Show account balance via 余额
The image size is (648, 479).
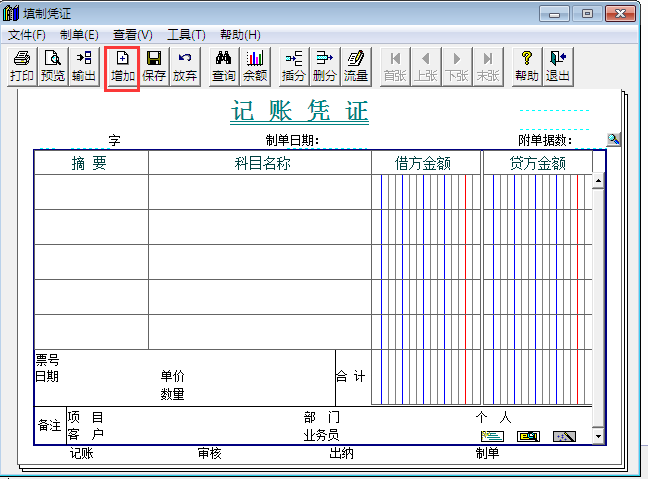click(255, 67)
